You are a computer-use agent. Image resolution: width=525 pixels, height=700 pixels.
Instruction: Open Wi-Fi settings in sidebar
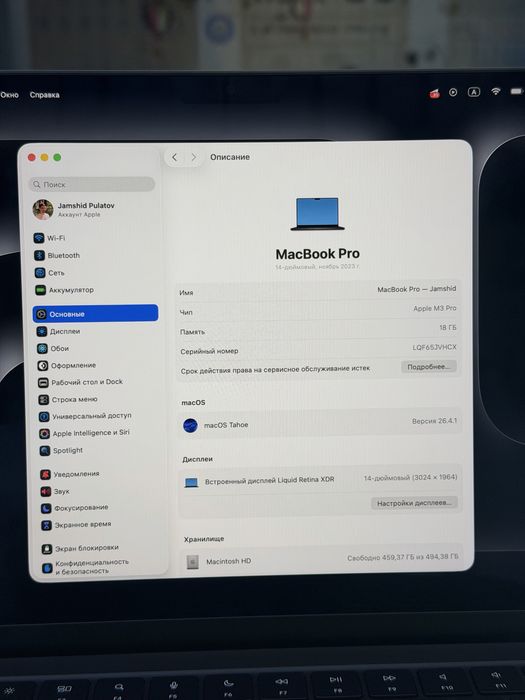coord(50,238)
